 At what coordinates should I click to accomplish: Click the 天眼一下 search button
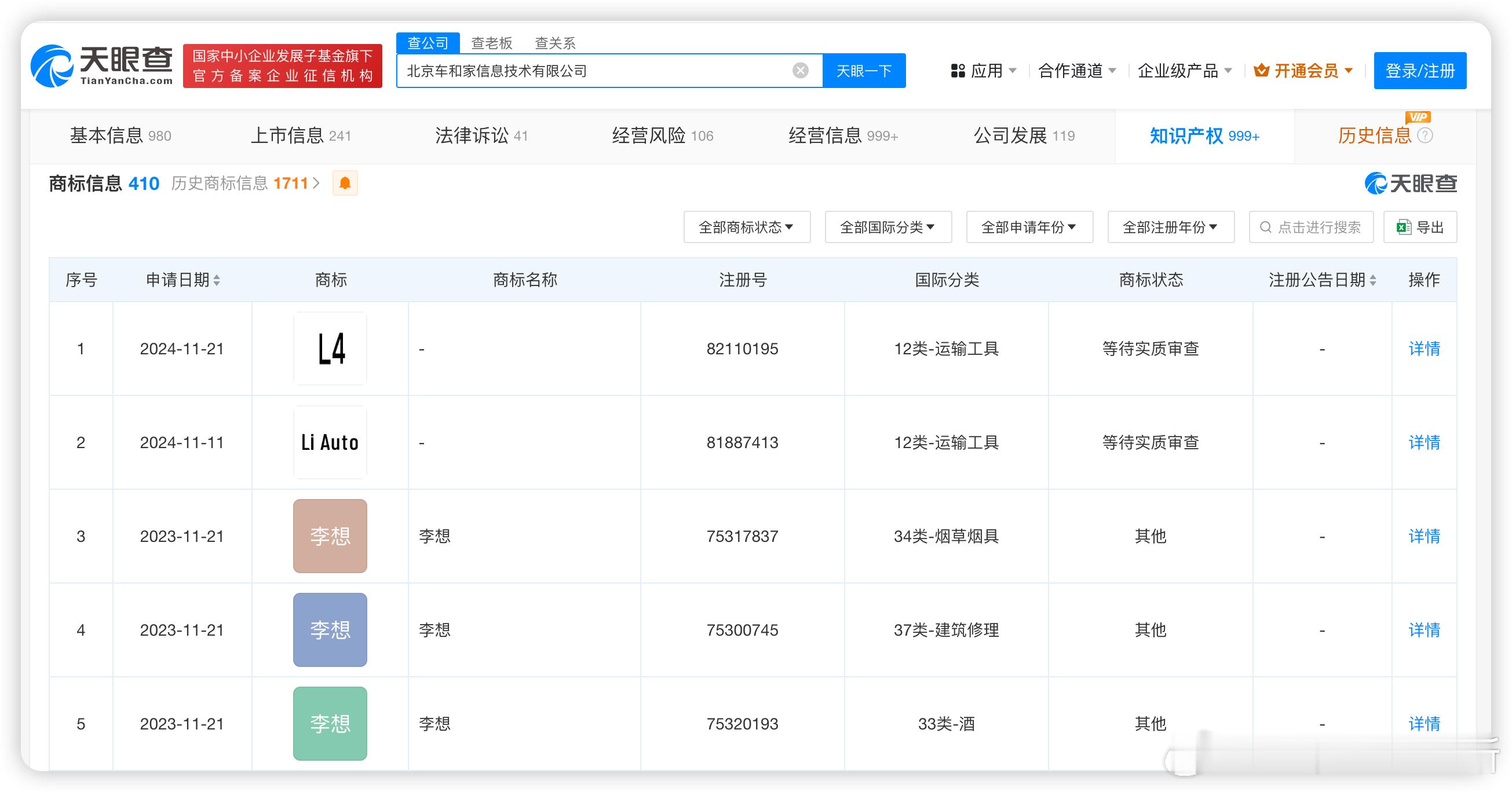click(x=864, y=71)
